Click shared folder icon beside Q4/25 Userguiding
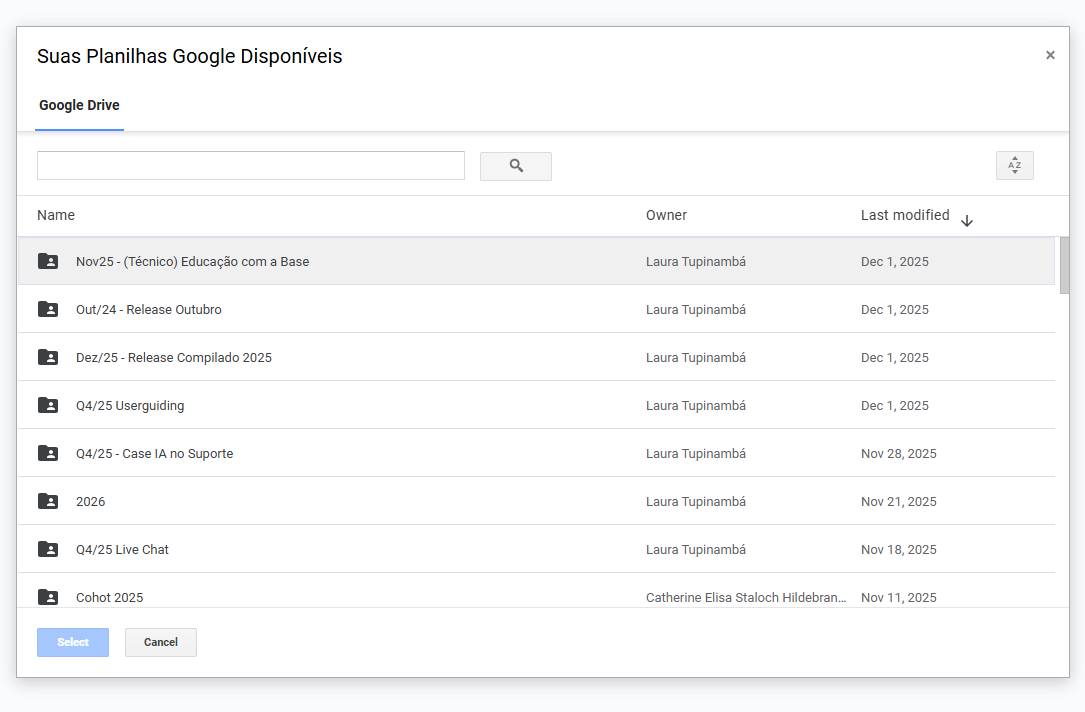The height and width of the screenshot is (712, 1085). tap(48, 406)
